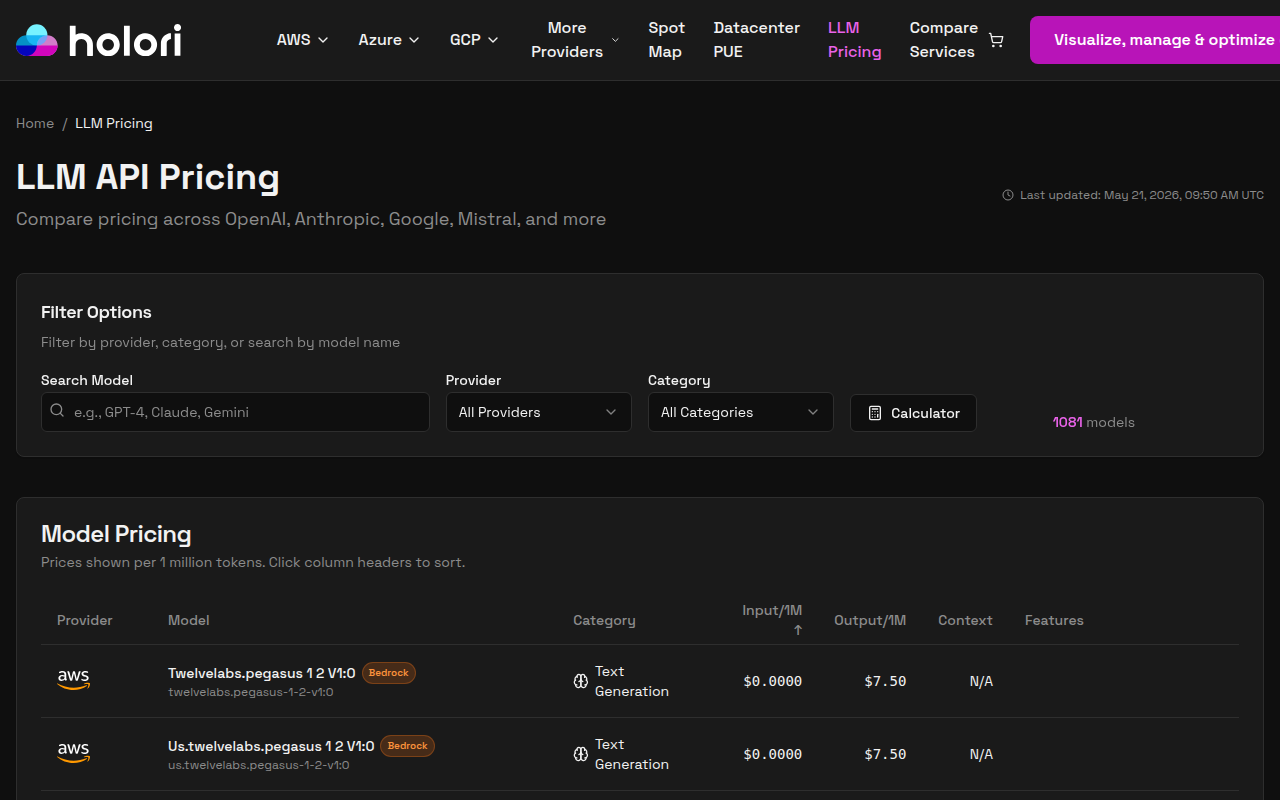Click N/A context in Twelvelabs.pegasus row

[x=981, y=681]
